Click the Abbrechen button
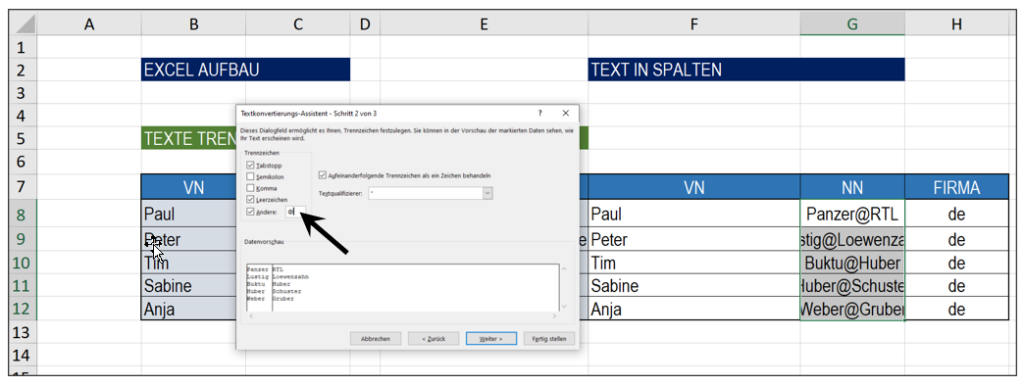Viewport: 1024px width, 386px height. click(376, 338)
